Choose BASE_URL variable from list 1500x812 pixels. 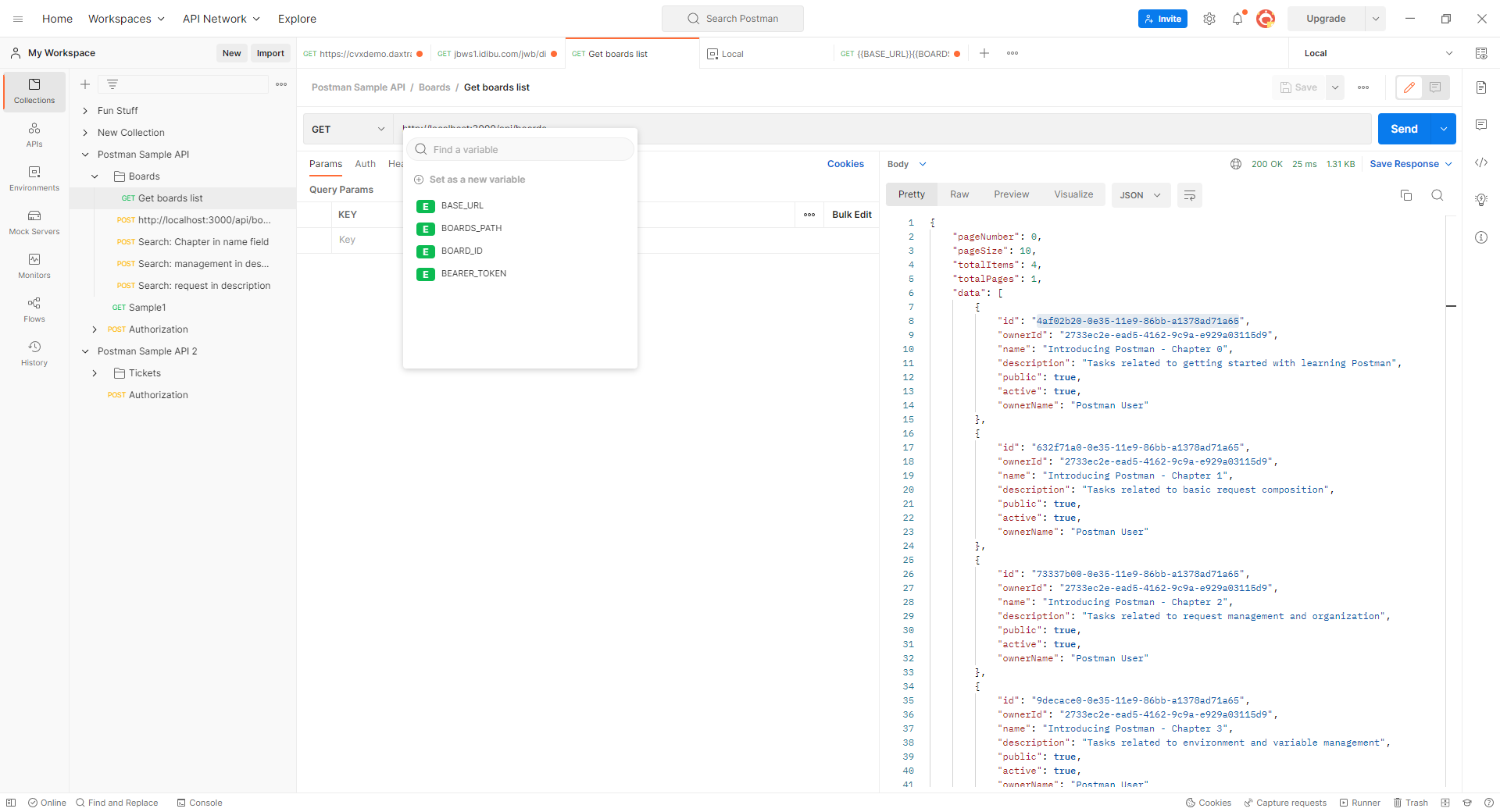[520, 205]
